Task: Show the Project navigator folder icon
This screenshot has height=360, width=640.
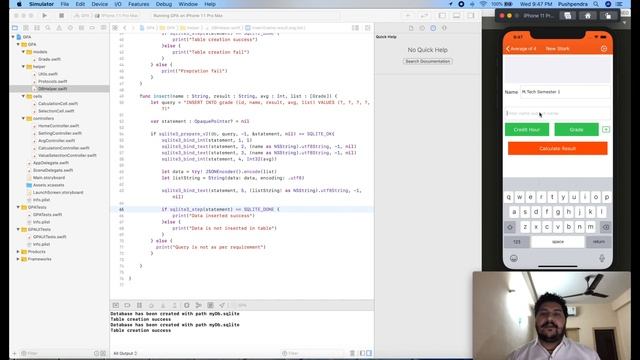Action: pyautogui.click(x=15, y=28)
